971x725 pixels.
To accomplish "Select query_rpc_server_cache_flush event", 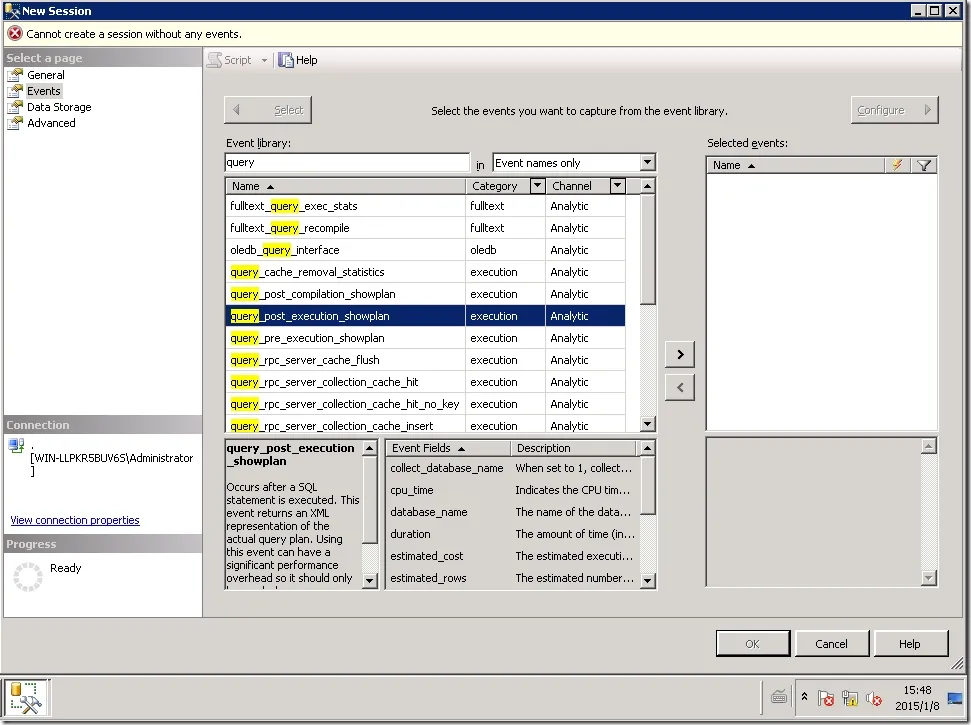I will coord(425,360).
